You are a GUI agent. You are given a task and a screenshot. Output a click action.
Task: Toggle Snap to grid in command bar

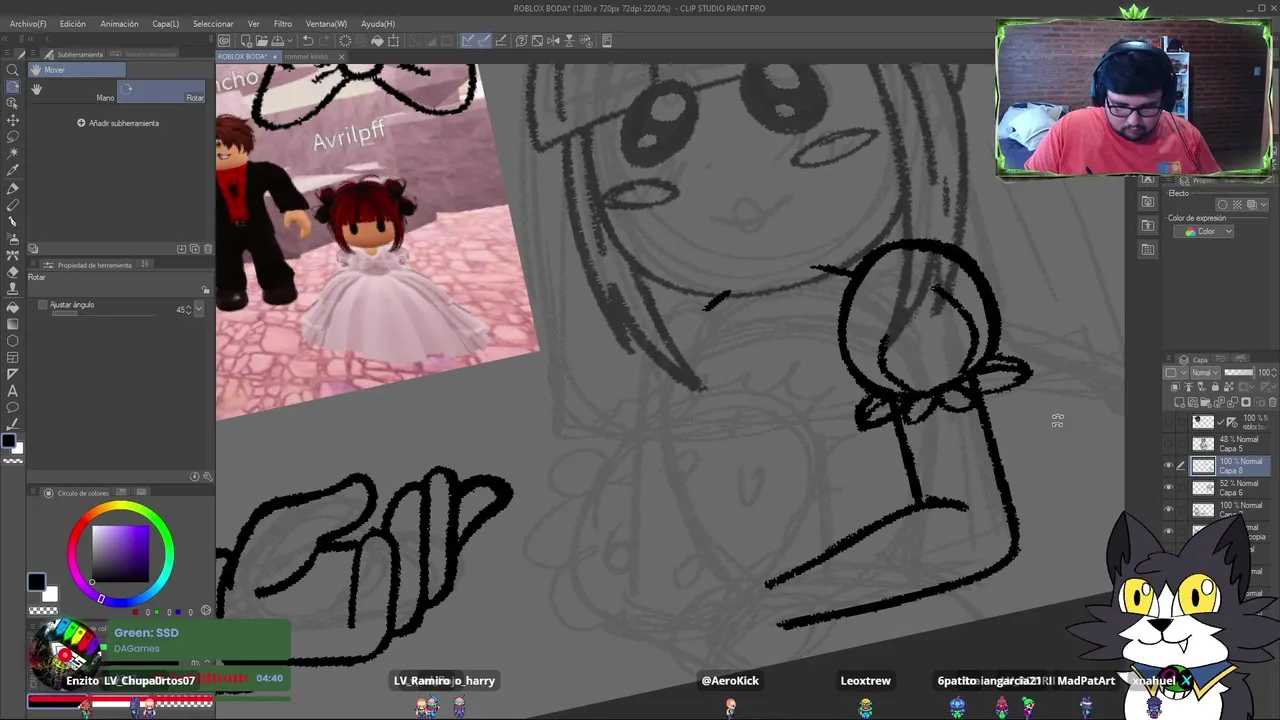(x=500, y=41)
